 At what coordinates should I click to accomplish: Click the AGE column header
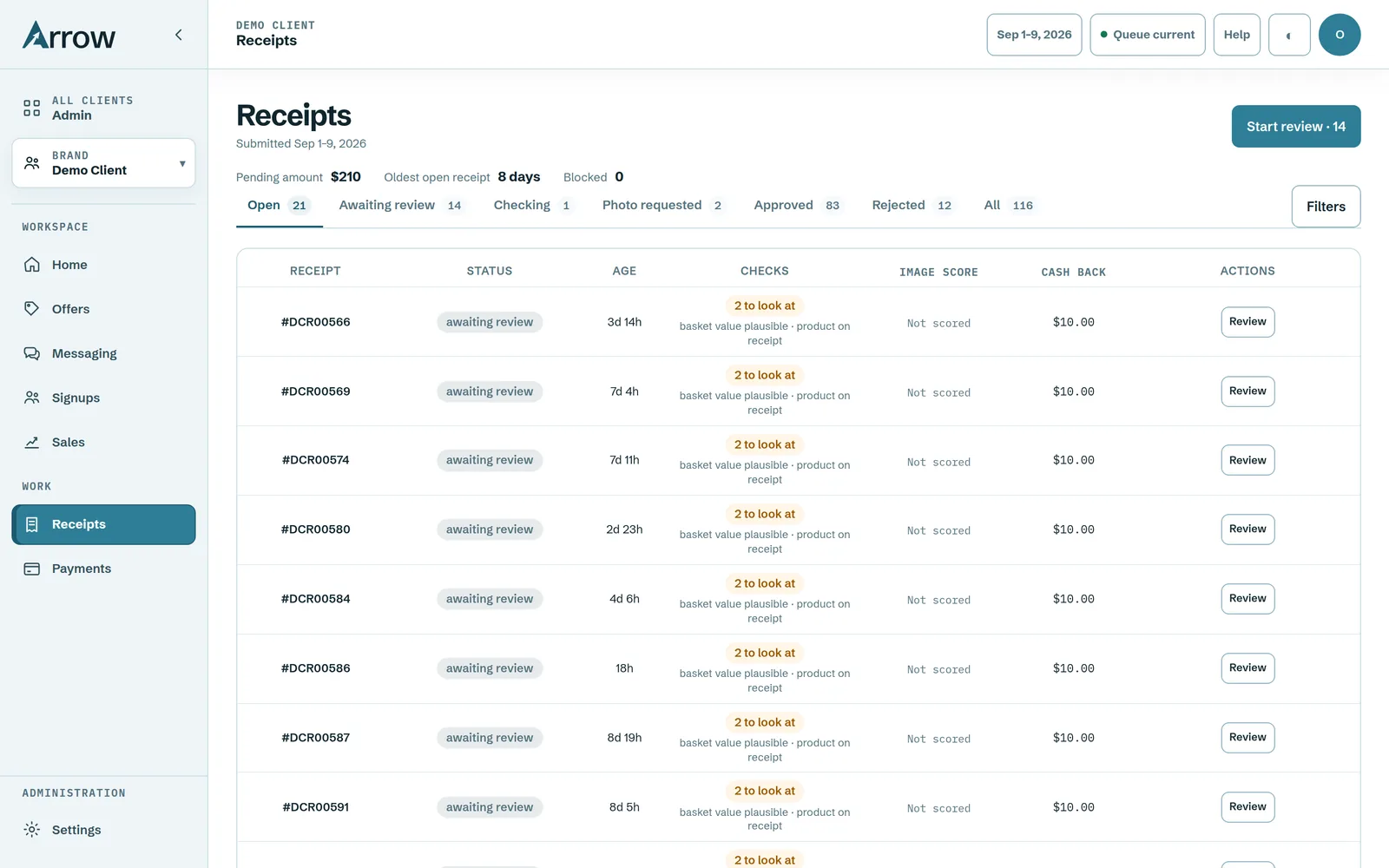coord(624,271)
